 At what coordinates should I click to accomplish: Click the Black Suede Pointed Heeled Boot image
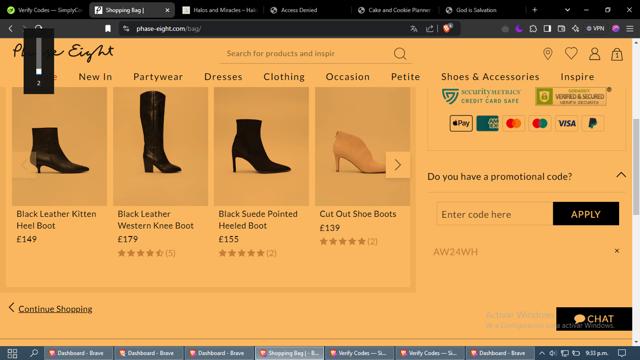(x=261, y=146)
